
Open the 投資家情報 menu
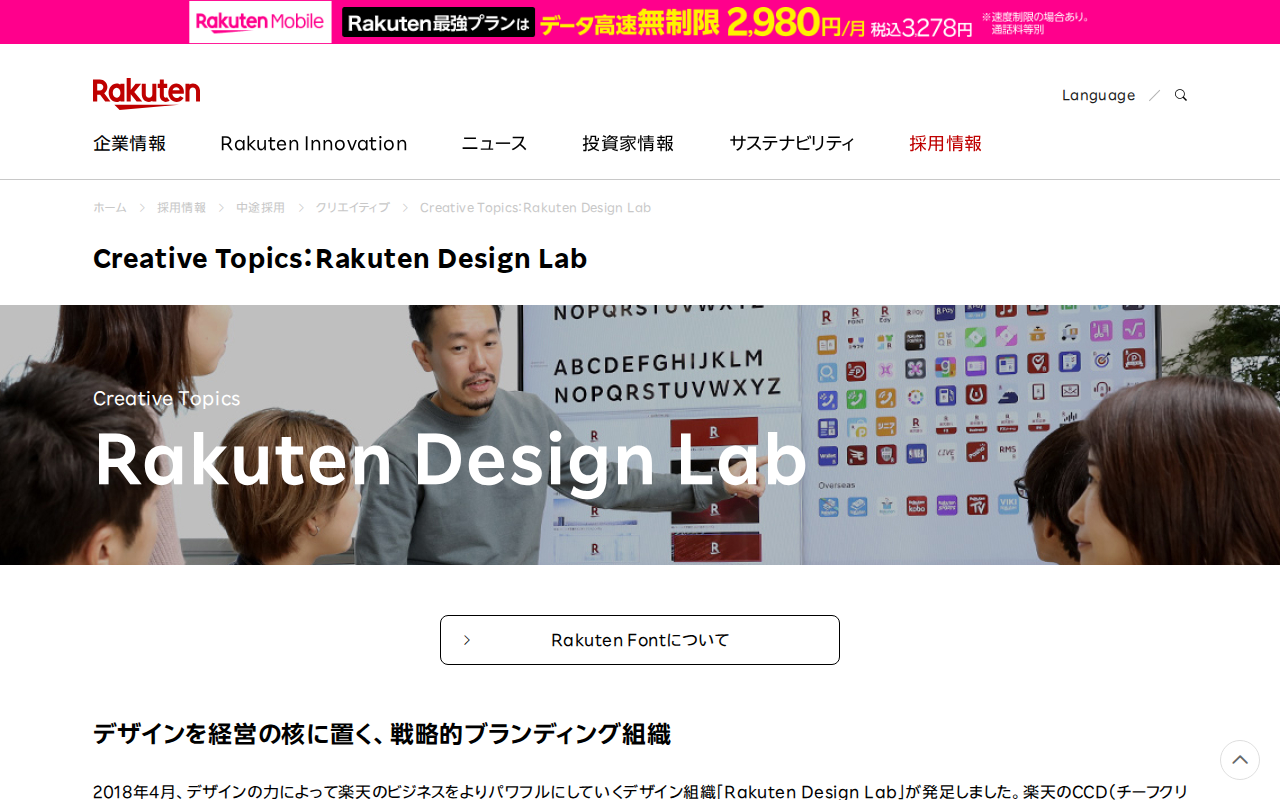[x=628, y=143]
